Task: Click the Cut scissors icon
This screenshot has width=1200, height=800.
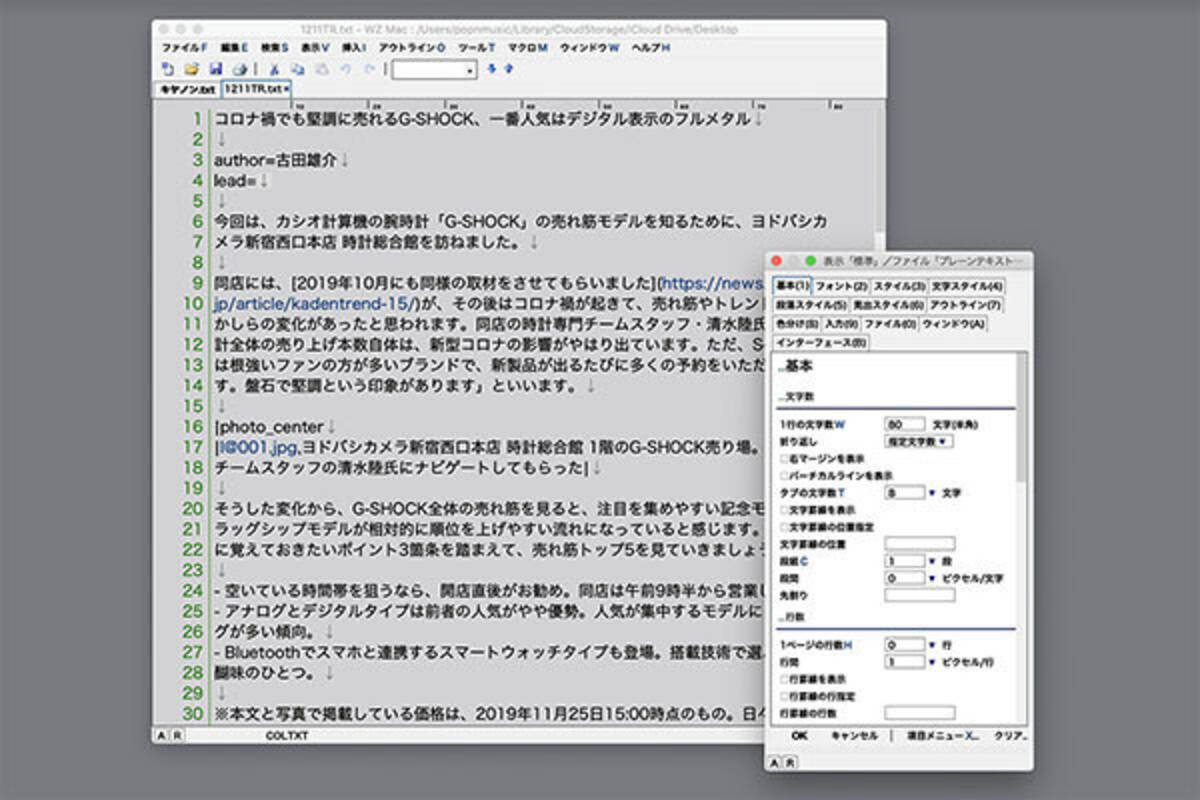Action: 273,69
